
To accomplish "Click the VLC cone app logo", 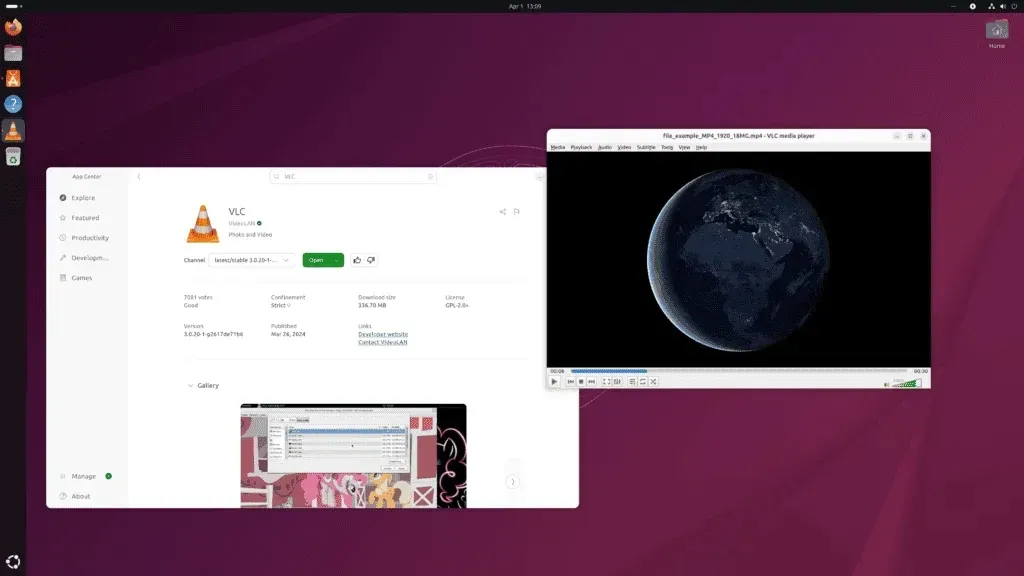I will (x=203, y=223).
